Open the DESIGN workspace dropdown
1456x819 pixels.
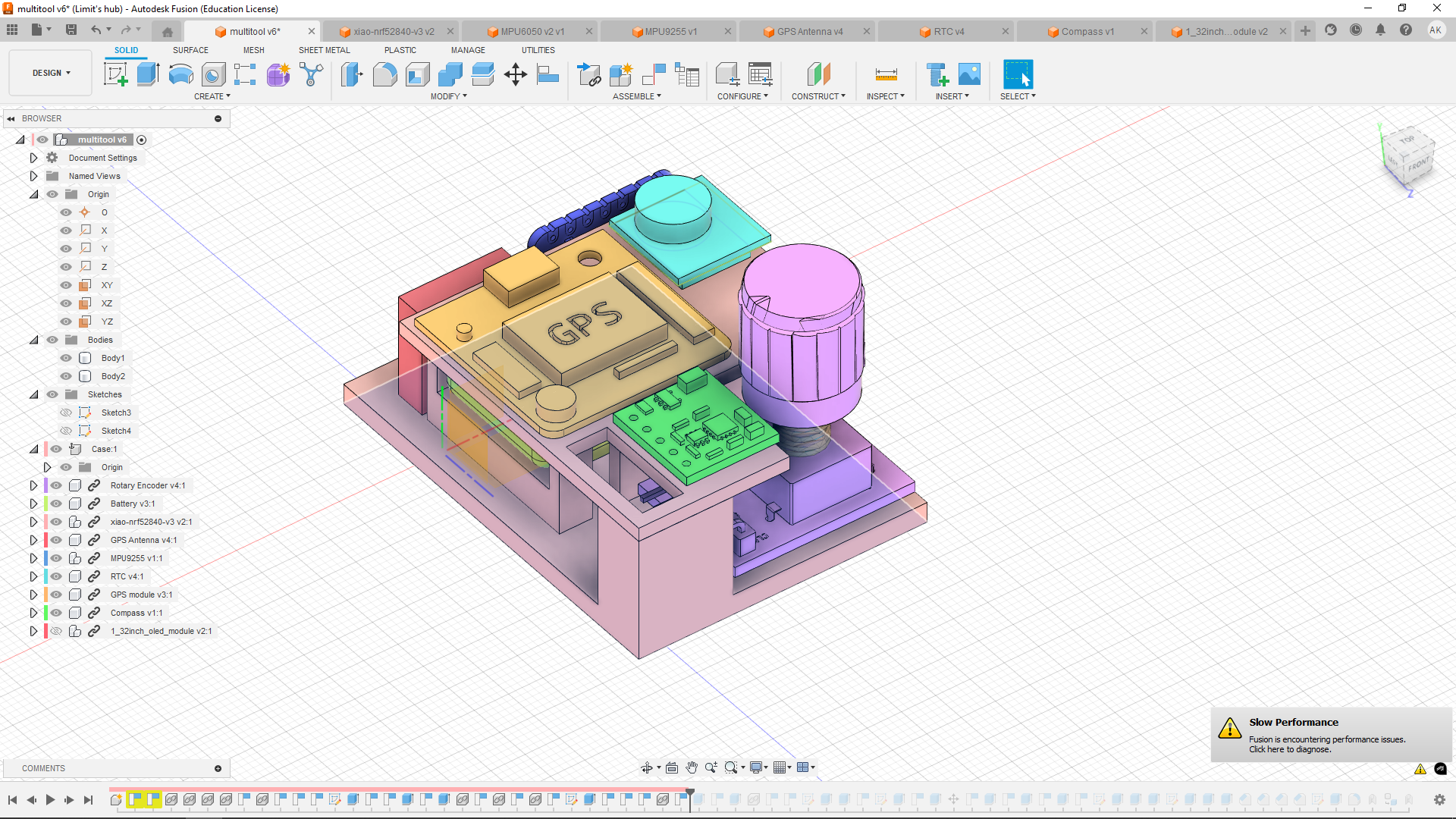pos(51,73)
